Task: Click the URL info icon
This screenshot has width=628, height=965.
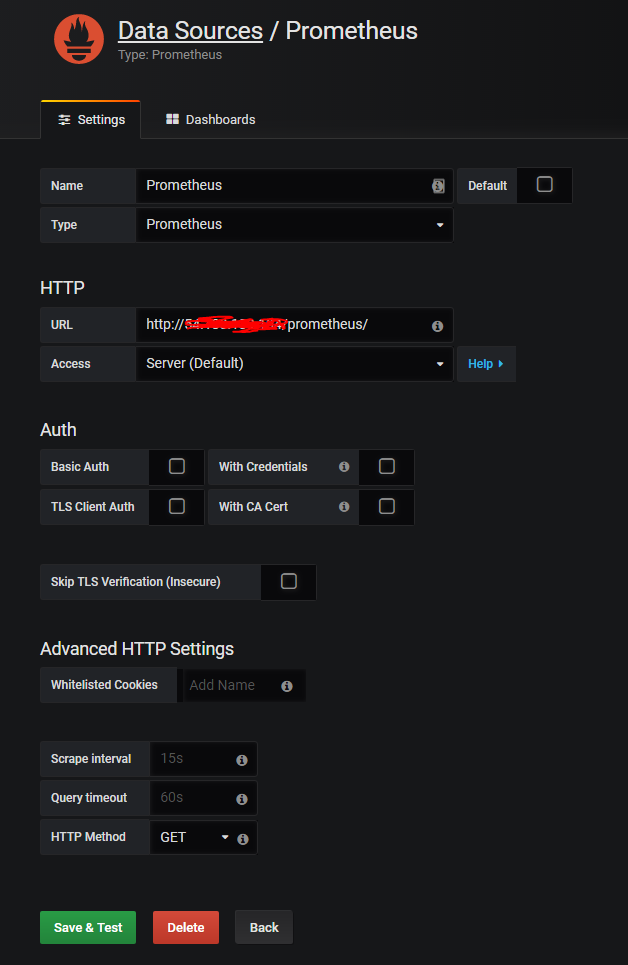Action: click(x=437, y=326)
